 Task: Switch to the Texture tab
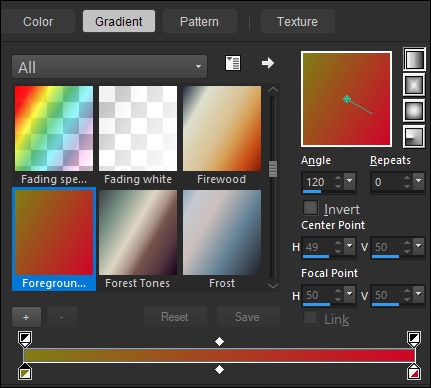coord(297,22)
